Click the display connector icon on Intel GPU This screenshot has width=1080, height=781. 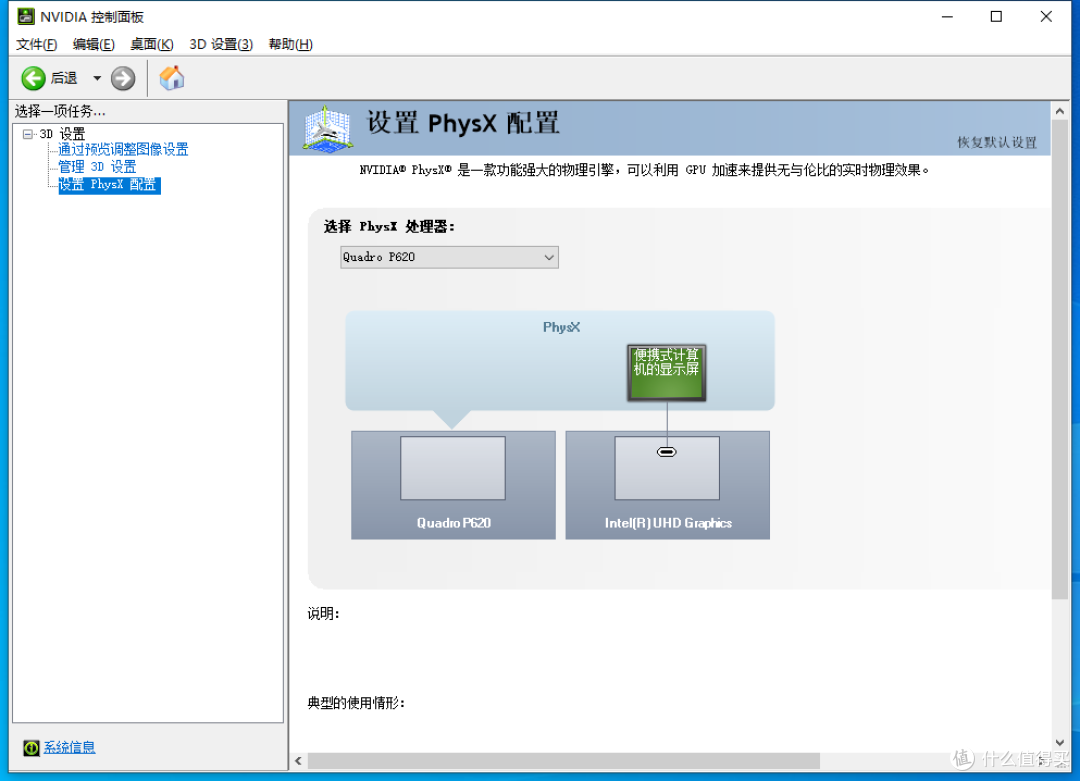[x=667, y=452]
